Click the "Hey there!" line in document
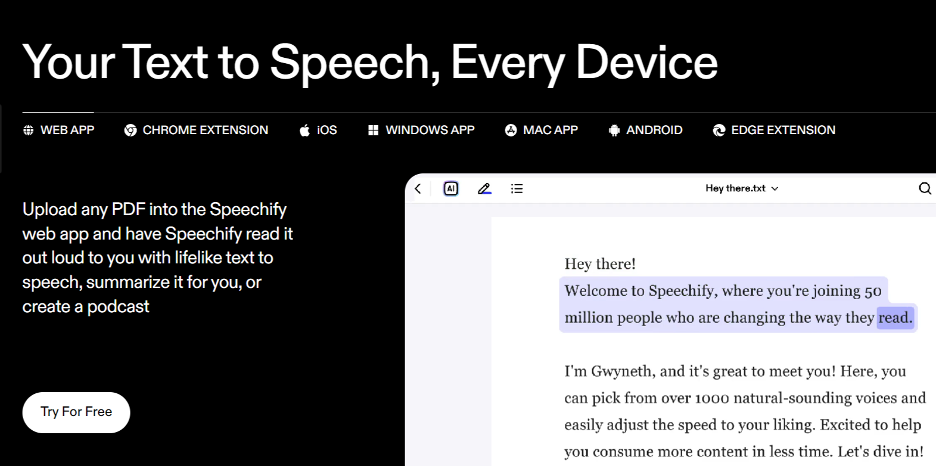 coord(600,264)
